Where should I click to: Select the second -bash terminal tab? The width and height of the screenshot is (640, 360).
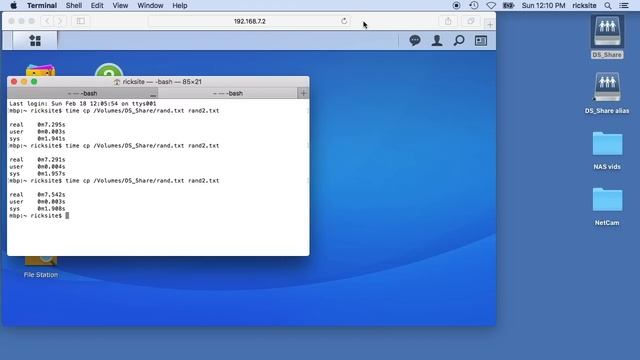[228, 93]
